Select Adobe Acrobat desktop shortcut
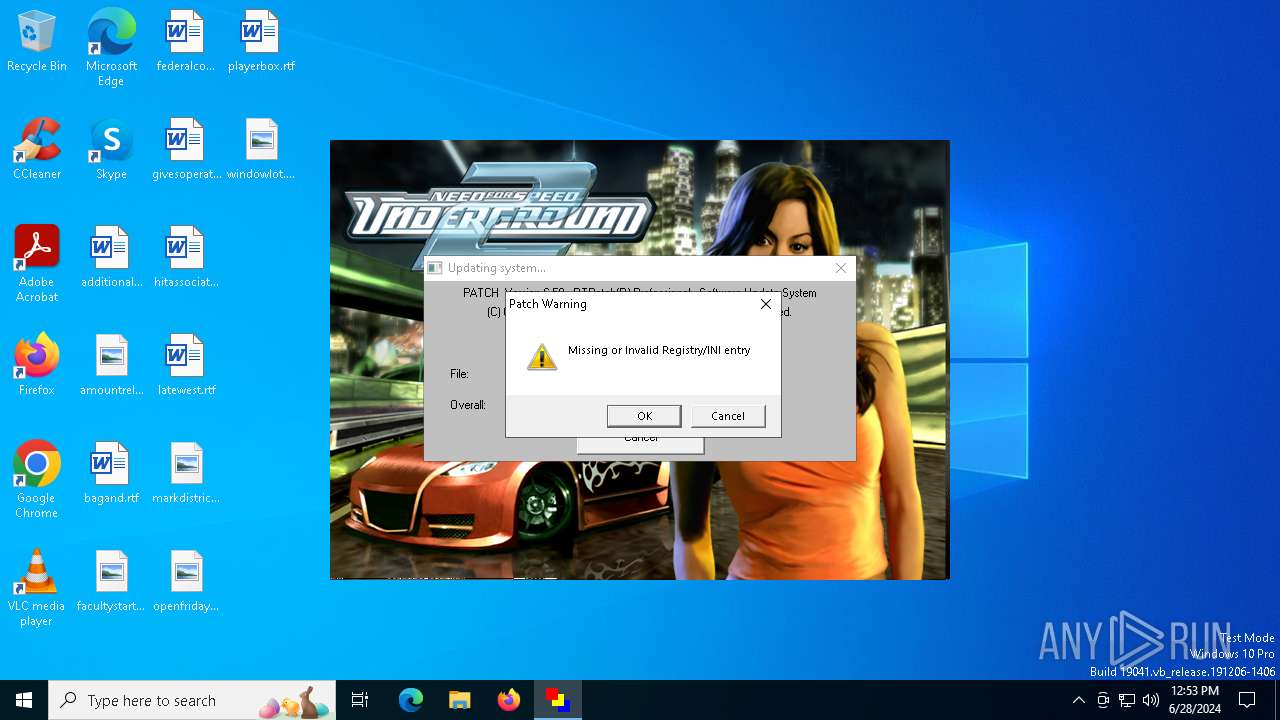The width and height of the screenshot is (1280, 720). tap(37, 264)
